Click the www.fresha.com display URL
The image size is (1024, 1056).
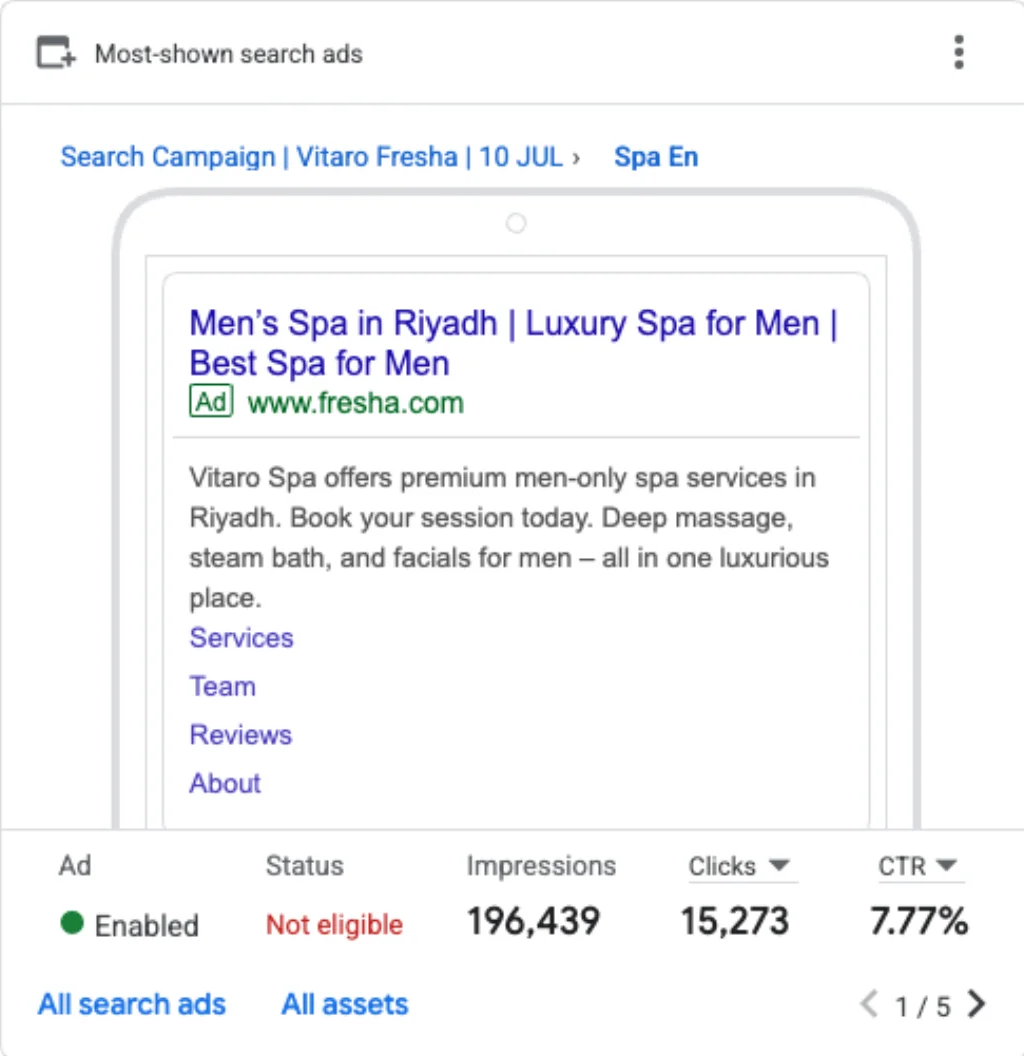tap(356, 403)
